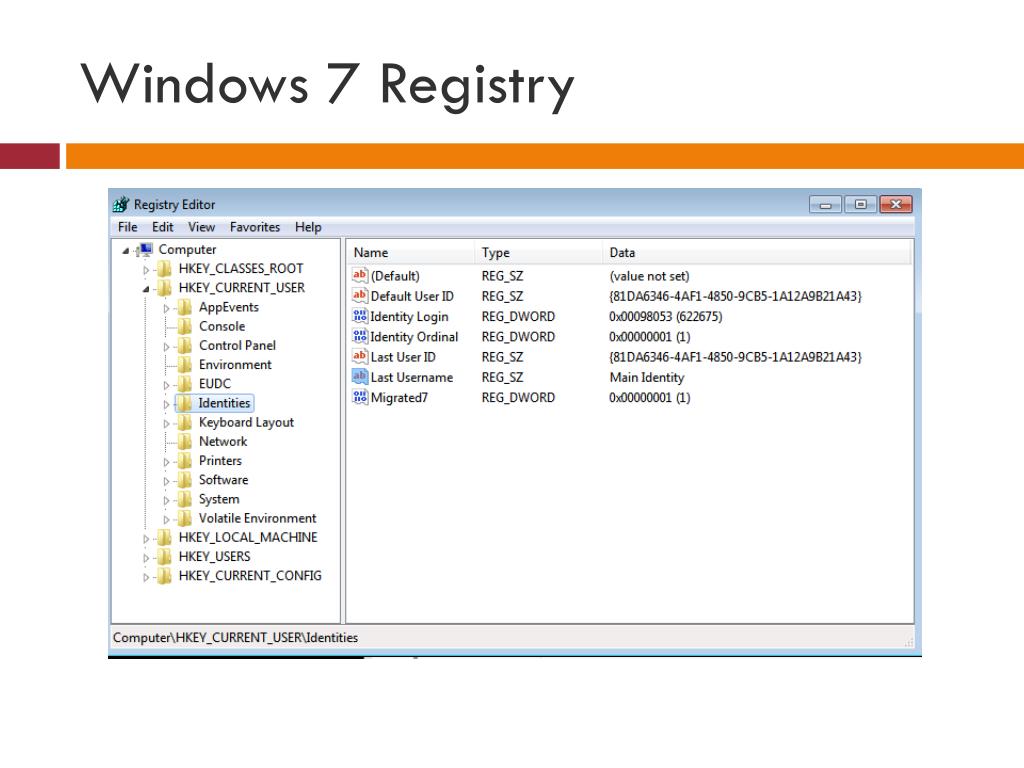
Task: Click the Main Identity data cell
Action: (647, 377)
